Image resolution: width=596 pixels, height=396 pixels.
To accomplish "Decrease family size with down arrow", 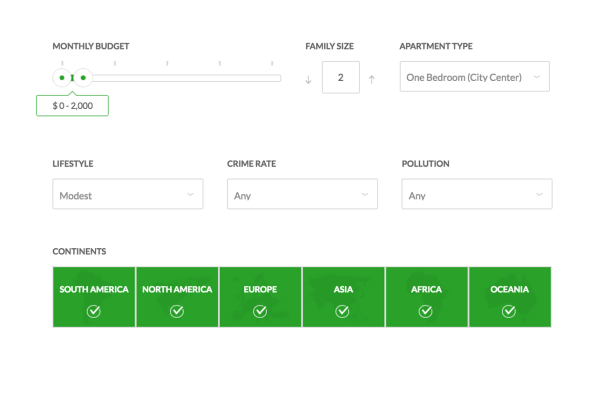I will point(308,79).
